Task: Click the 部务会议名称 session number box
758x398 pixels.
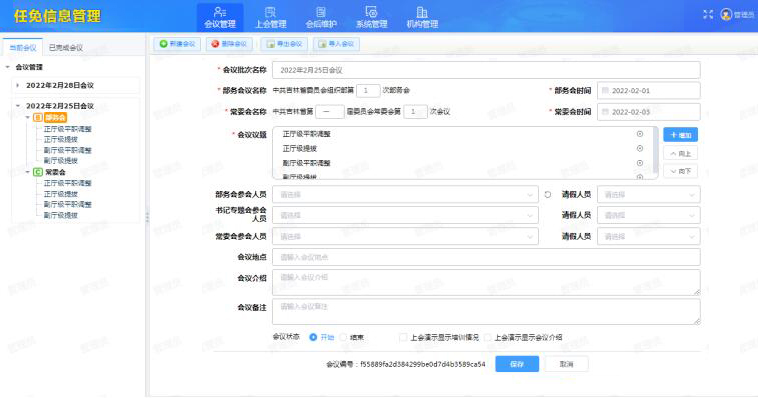Action: [x=368, y=90]
